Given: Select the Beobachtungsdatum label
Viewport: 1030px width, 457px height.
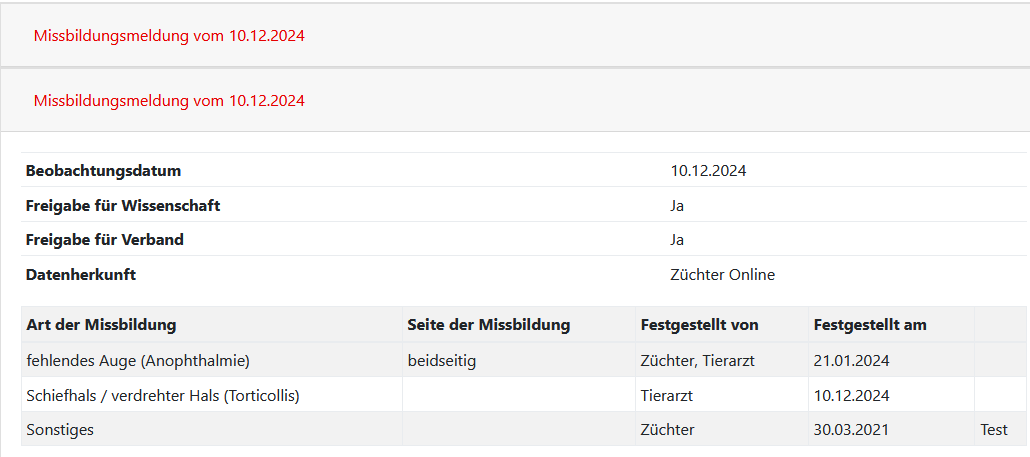Looking at the screenshot, I should tap(103, 171).
